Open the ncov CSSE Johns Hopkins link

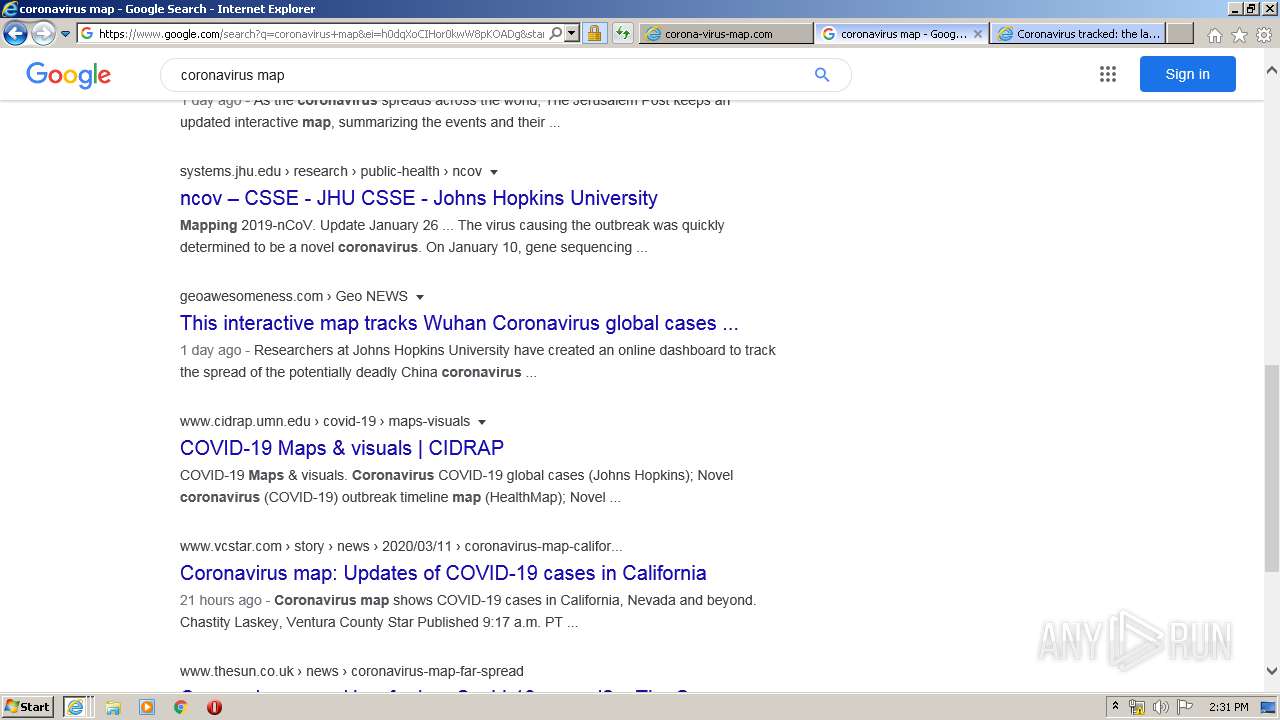pyautogui.click(x=418, y=198)
